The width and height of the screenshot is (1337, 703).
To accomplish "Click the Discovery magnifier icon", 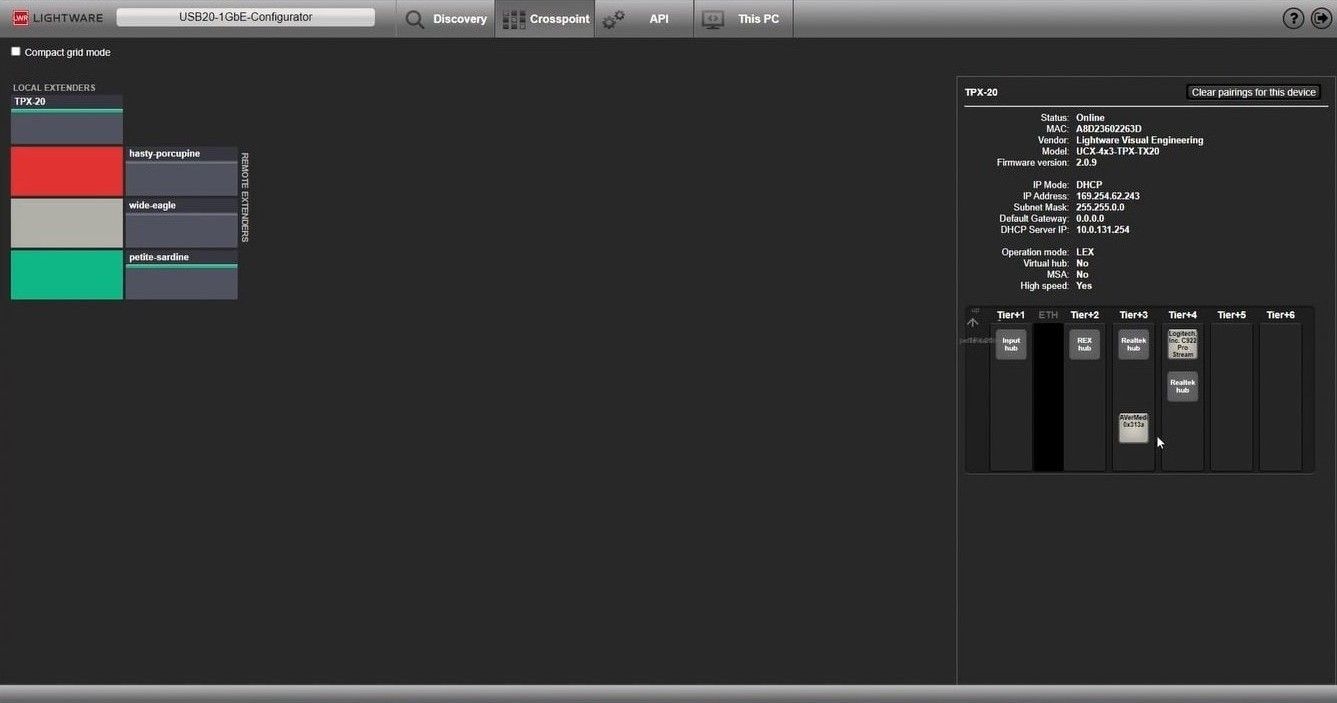I will (415, 19).
